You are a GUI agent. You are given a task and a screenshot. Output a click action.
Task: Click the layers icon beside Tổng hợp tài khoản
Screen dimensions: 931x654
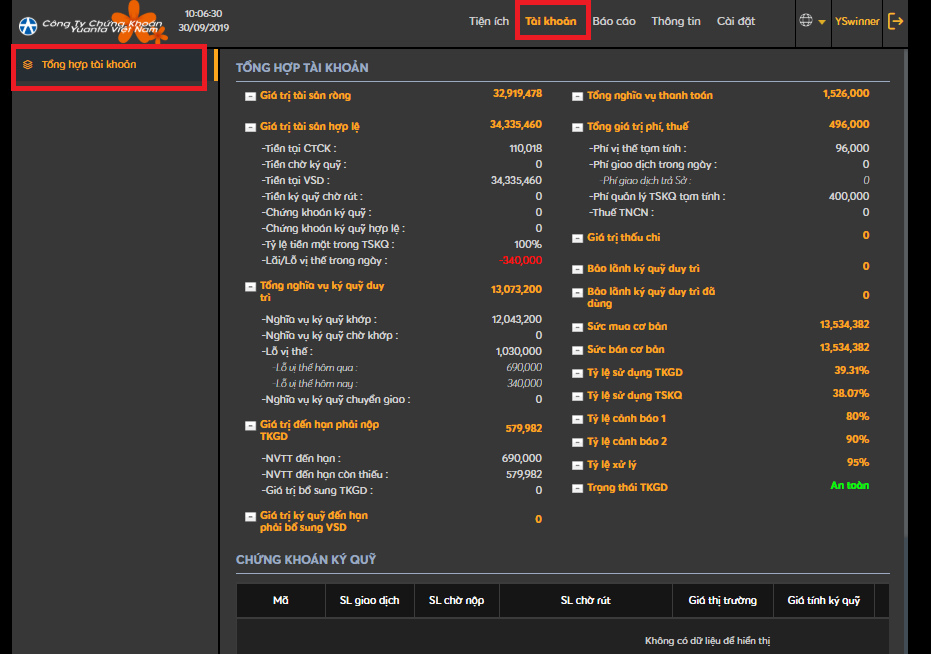(x=28, y=65)
